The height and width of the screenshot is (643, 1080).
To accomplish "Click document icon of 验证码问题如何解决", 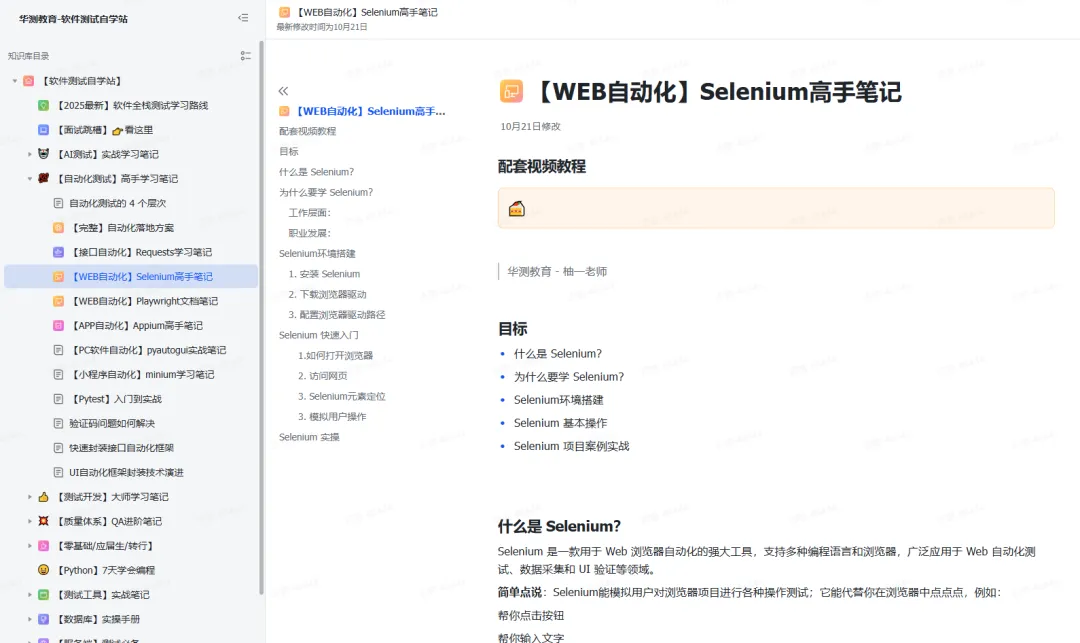I will coord(59,423).
